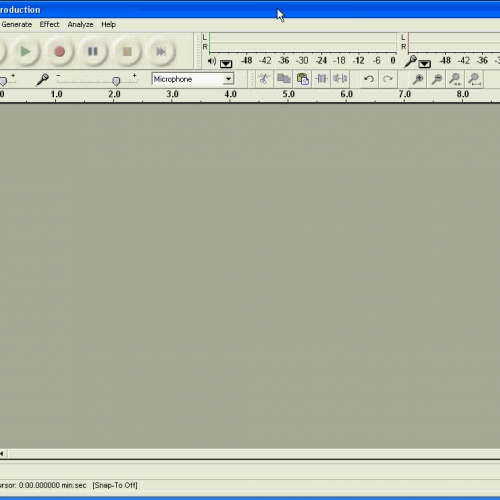Click the Fit Selection zoom icon
Screen dimensions: 500x500
(x=455, y=79)
